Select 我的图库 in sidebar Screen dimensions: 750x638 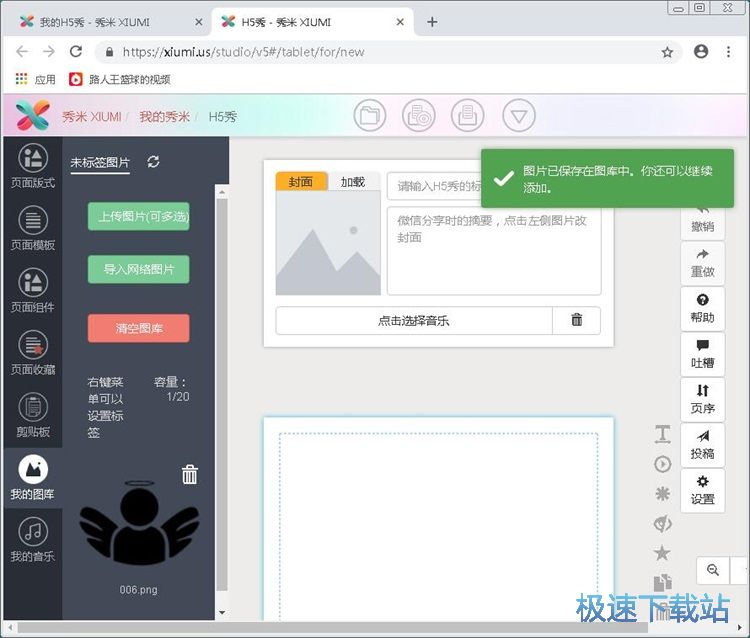tap(33, 477)
